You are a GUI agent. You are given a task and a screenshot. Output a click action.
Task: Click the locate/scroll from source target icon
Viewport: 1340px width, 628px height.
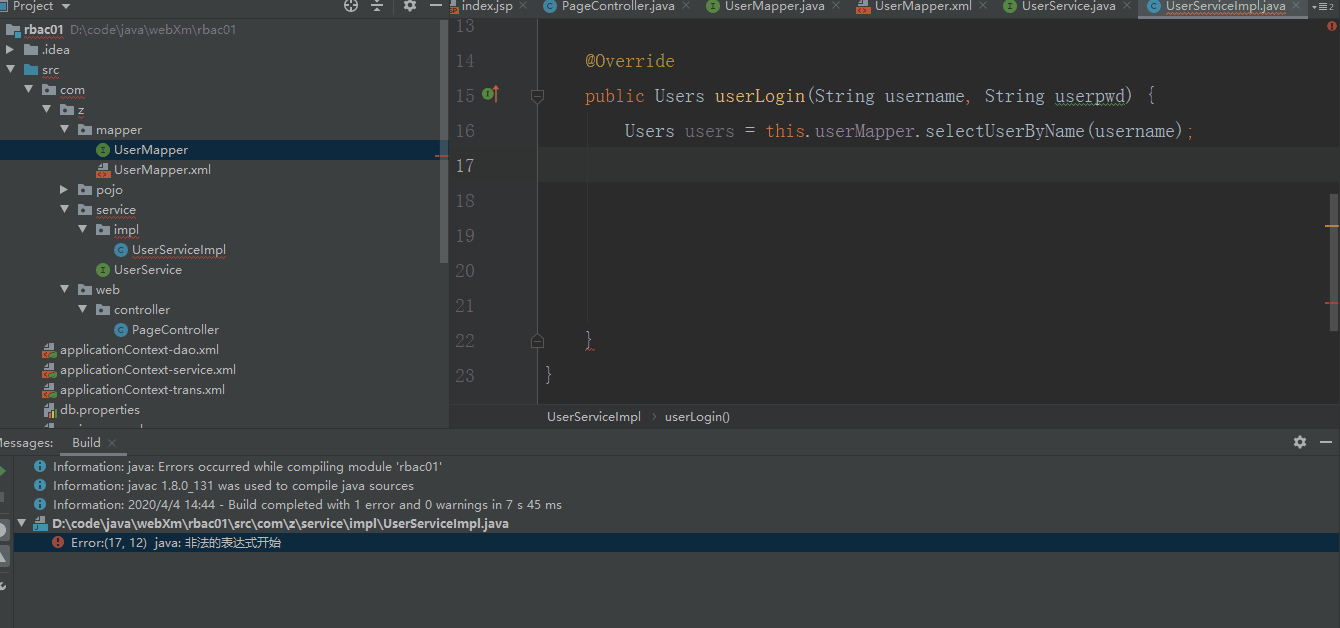click(x=351, y=6)
